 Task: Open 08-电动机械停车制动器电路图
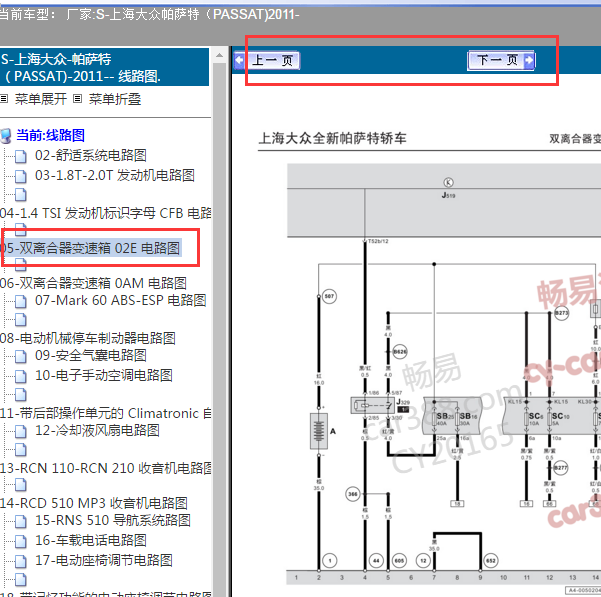[88, 338]
